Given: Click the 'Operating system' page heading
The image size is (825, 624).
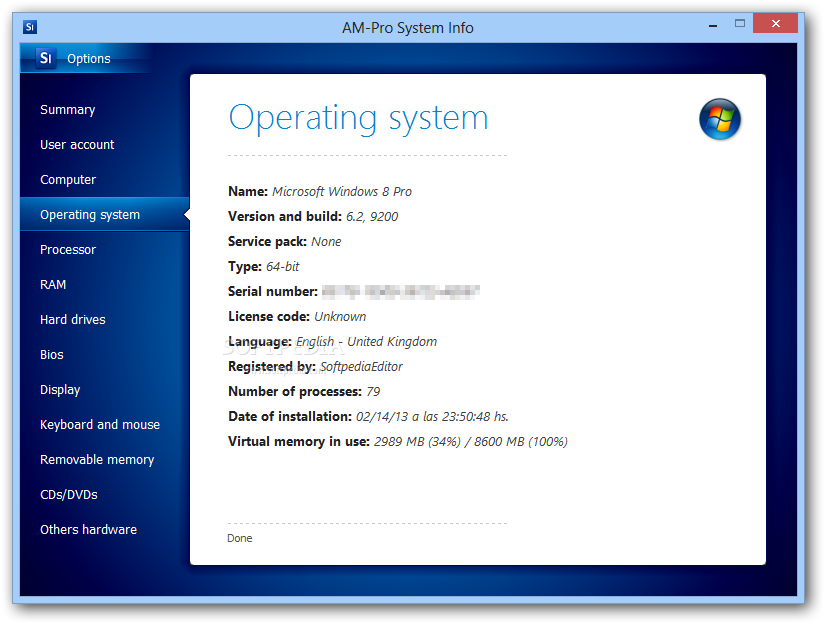Looking at the screenshot, I should (358, 118).
